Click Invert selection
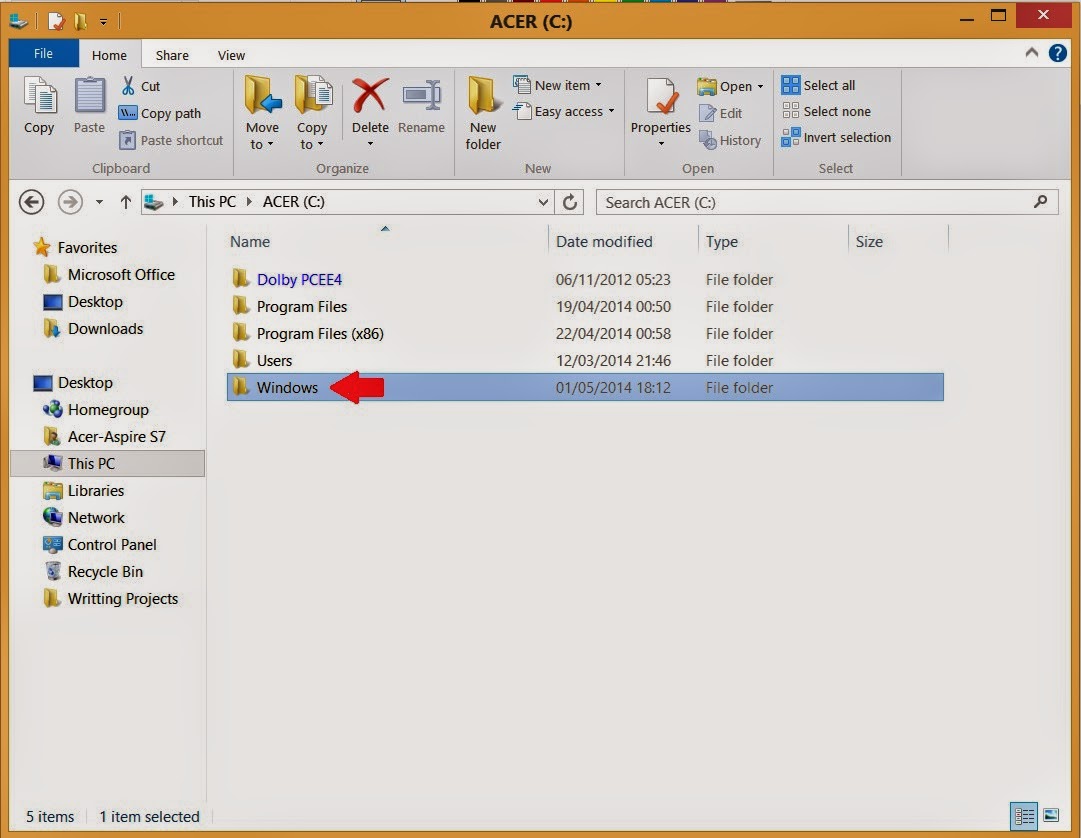Screen dimensions: 1081x838 tap(836, 137)
